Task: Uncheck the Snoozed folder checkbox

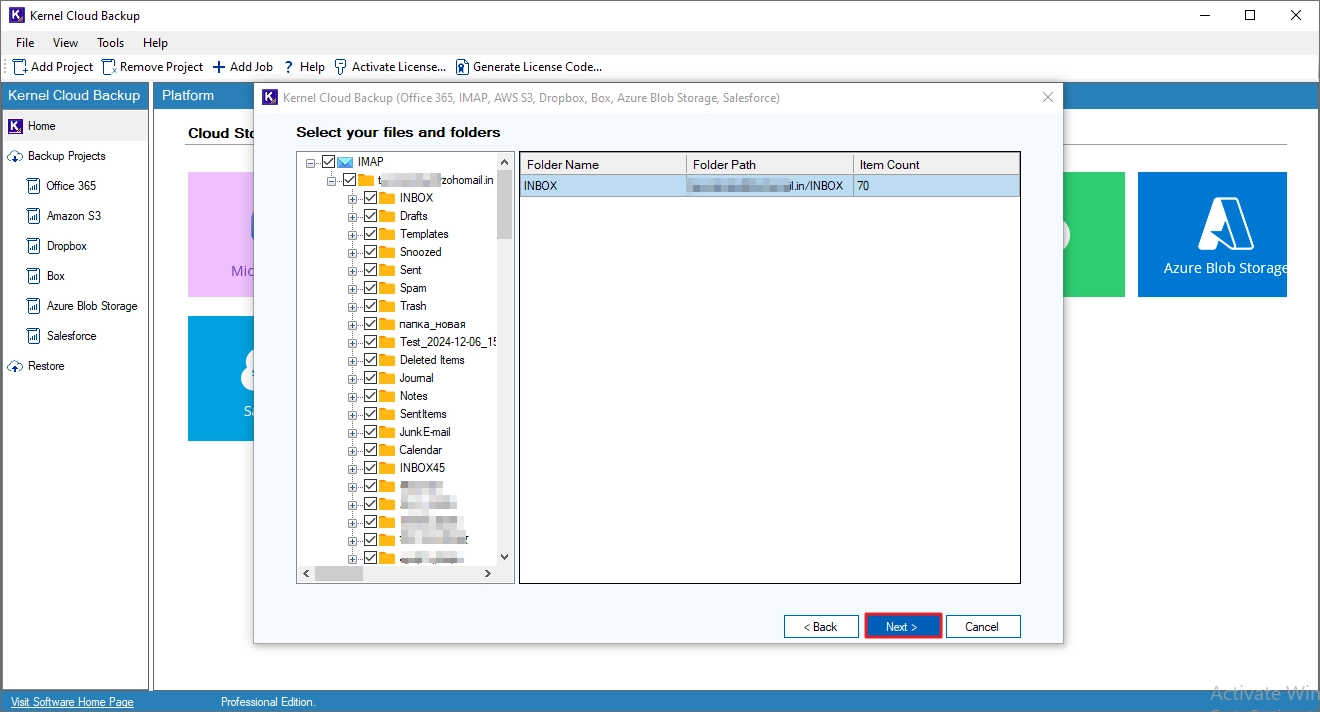Action: click(370, 252)
